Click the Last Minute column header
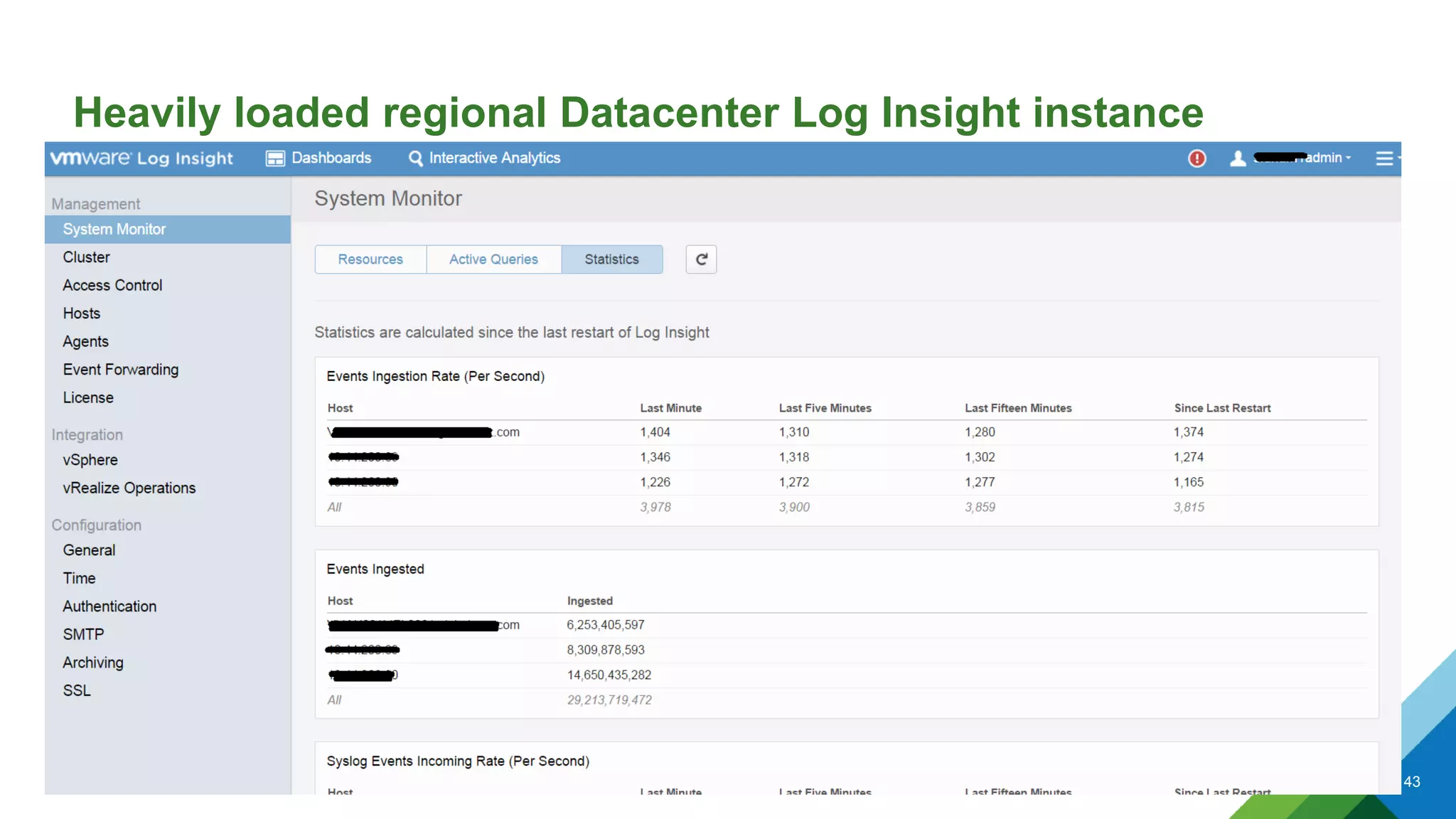 pyautogui.click(x=671, y=408)
